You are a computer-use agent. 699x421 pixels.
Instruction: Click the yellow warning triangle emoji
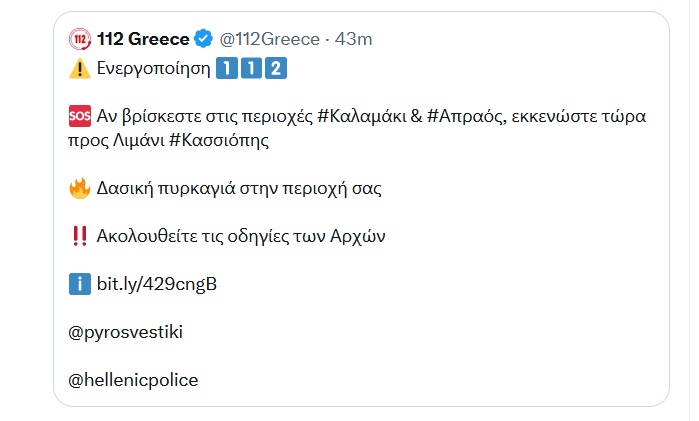click(80, 68)
